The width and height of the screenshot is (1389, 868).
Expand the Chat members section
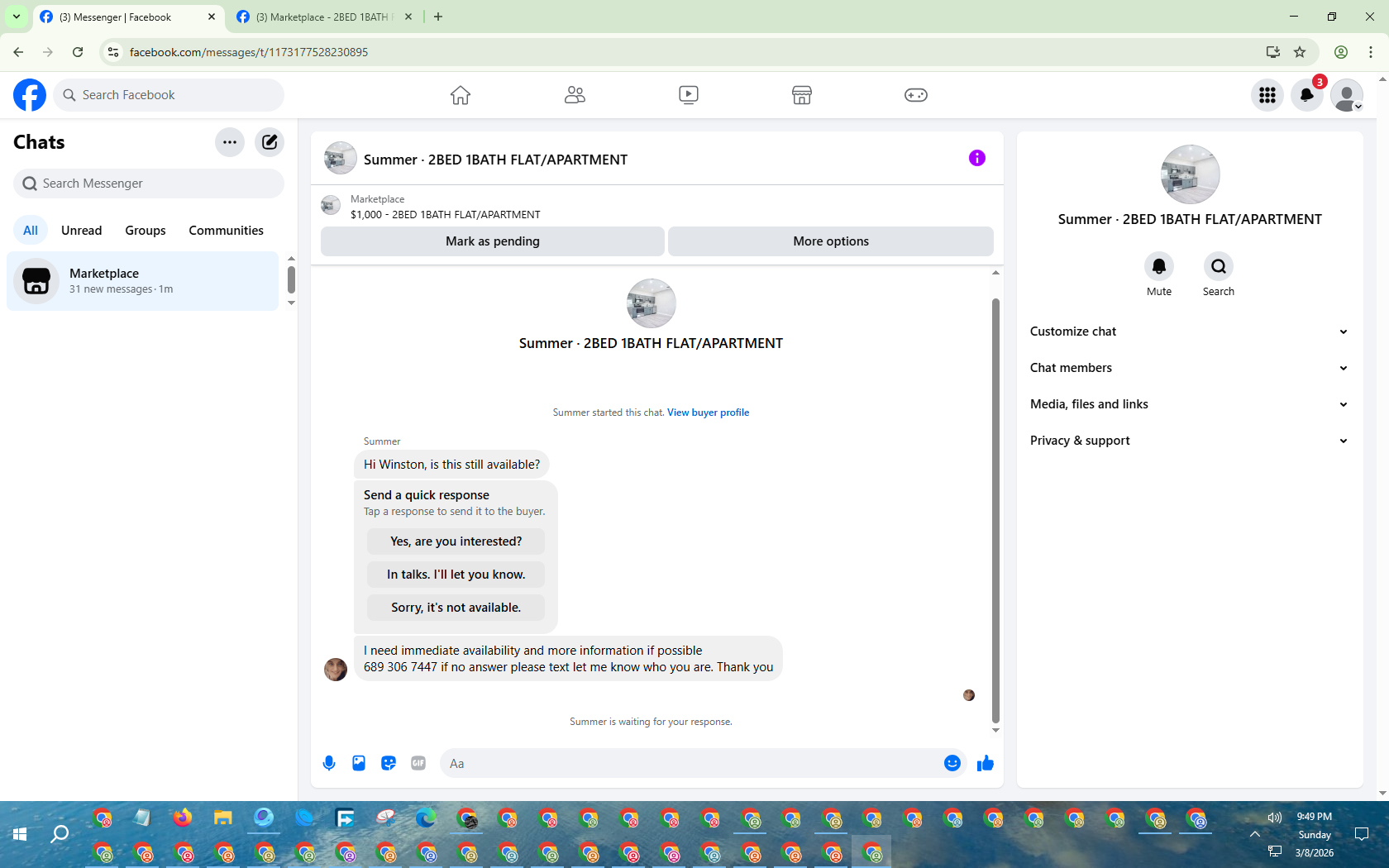(1190, 368)
